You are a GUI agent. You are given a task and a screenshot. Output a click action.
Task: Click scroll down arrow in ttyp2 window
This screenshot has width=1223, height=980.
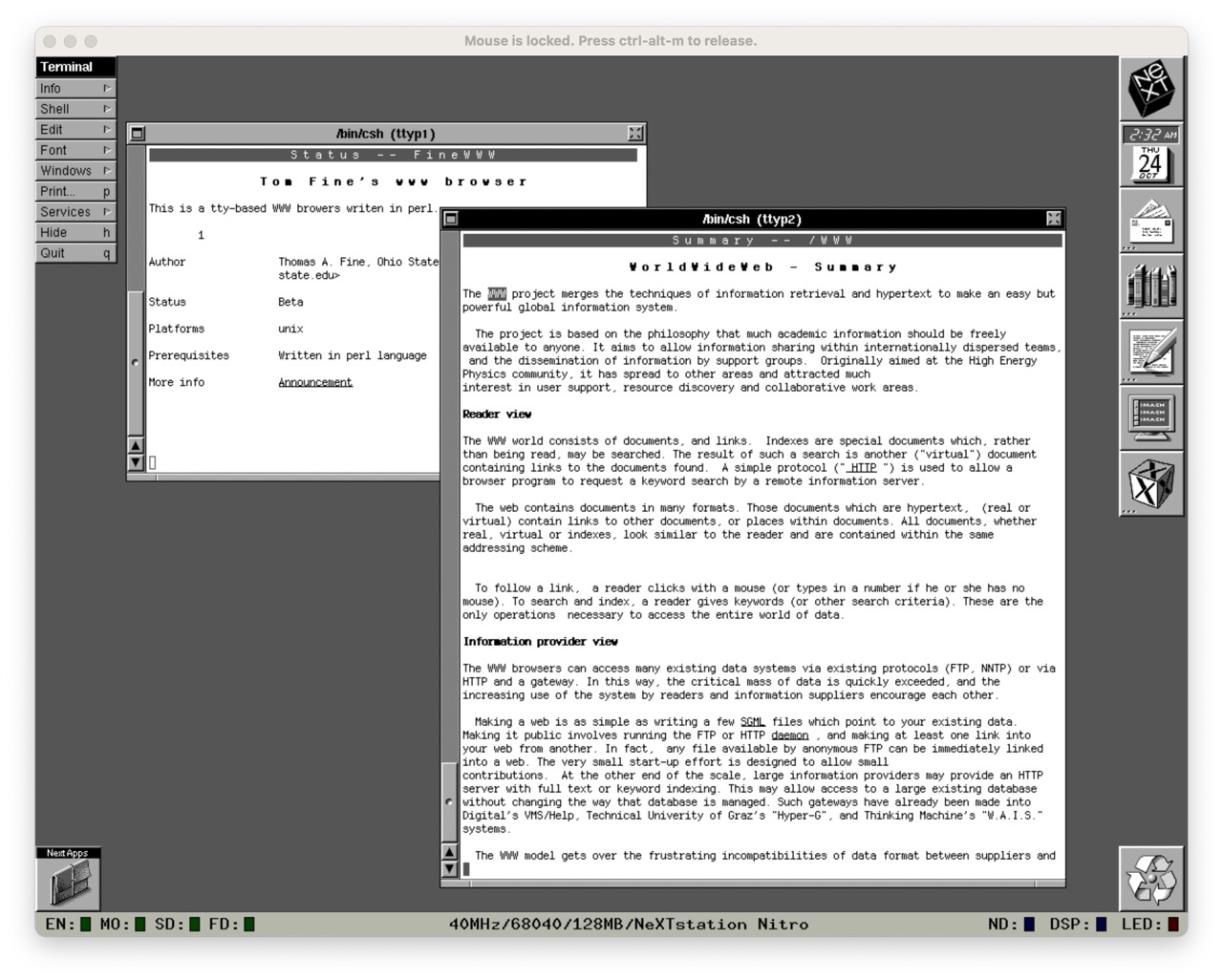tap(450, 868)
